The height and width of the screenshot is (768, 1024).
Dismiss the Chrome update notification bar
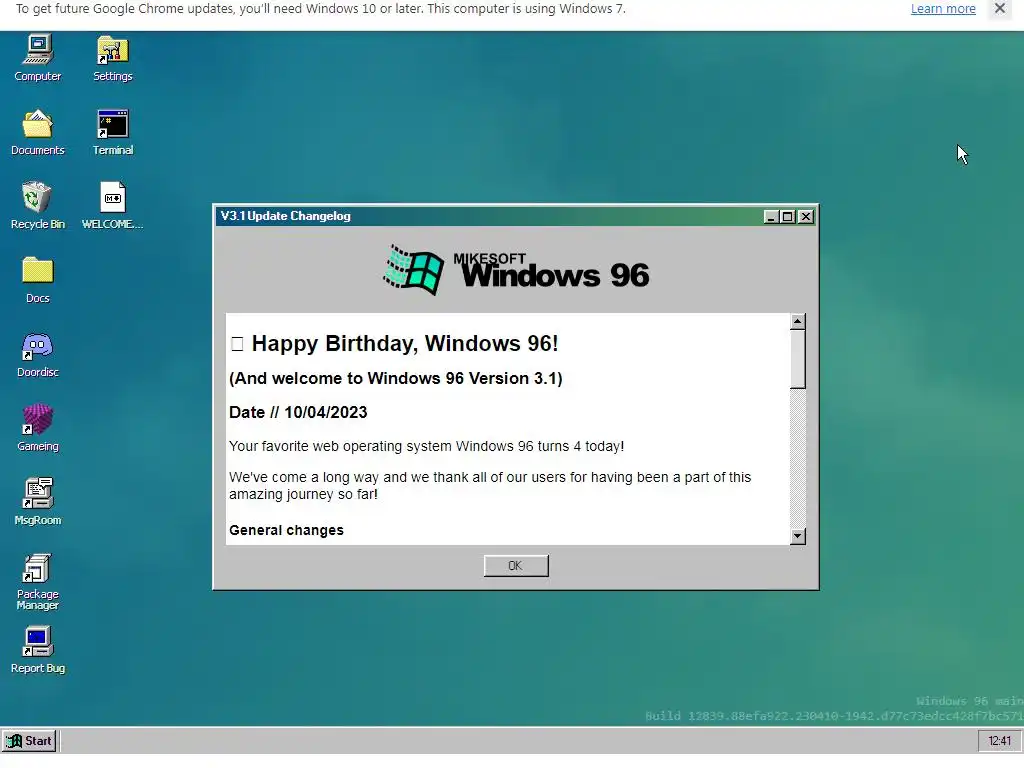tap(1000, 8)
